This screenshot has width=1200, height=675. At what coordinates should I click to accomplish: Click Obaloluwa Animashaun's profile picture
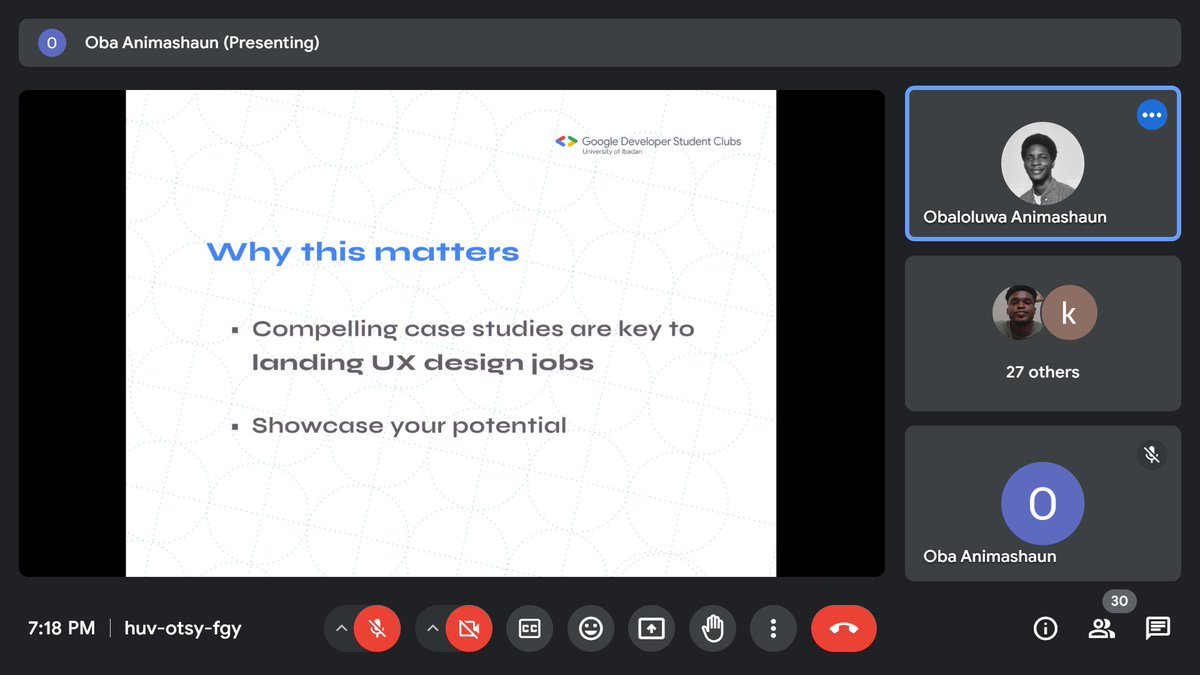(x=1043, y=163)
